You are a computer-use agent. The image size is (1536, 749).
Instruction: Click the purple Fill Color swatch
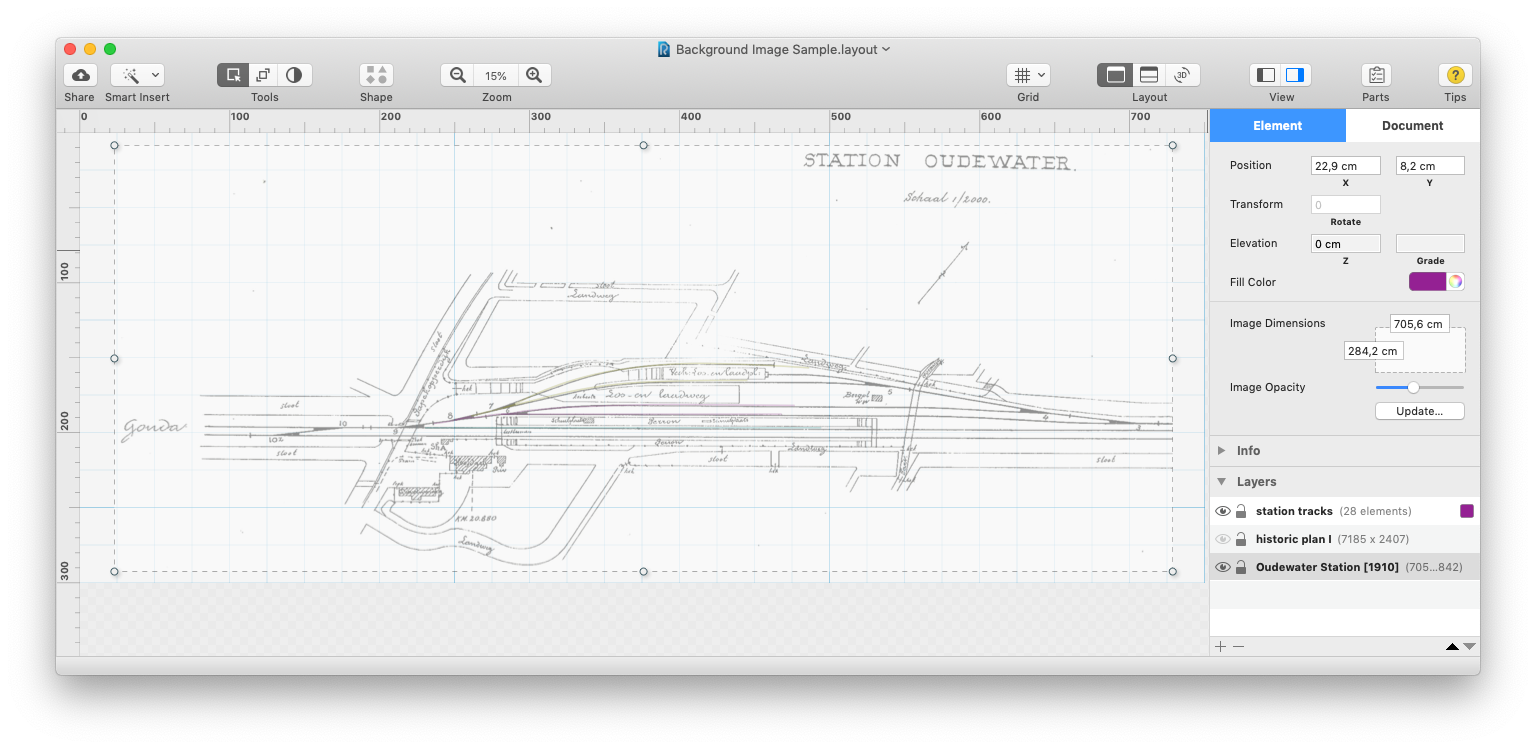[1427, 282]
